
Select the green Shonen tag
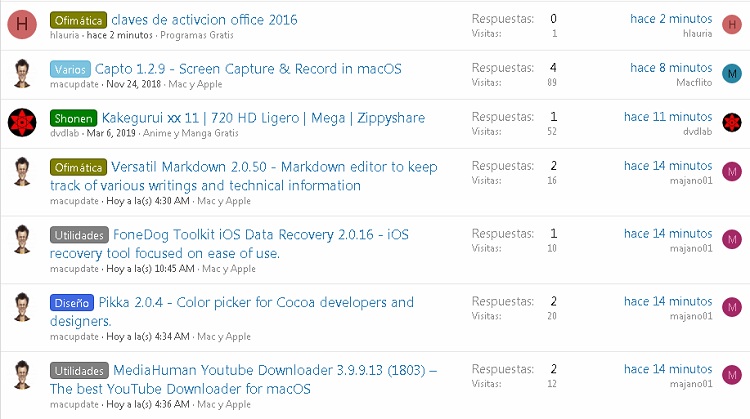[x=73, y=118]
